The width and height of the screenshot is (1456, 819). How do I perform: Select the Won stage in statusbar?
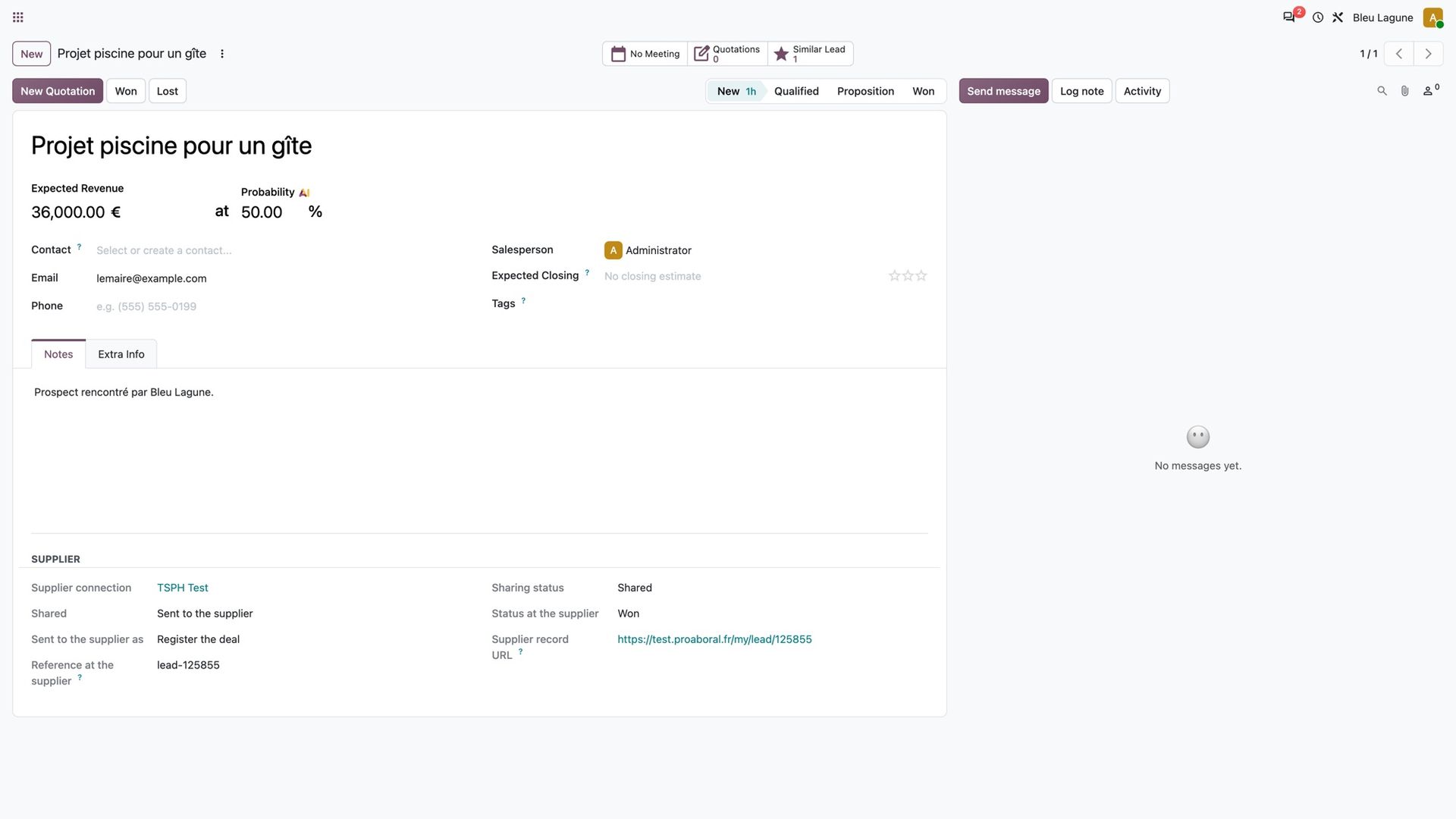(x=923, y=91)
